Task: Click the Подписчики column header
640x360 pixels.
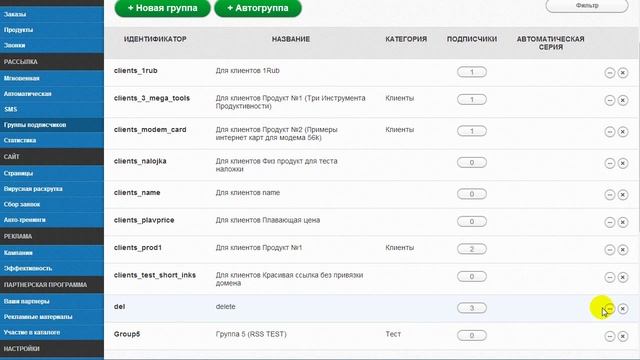Action: (472, 39)
